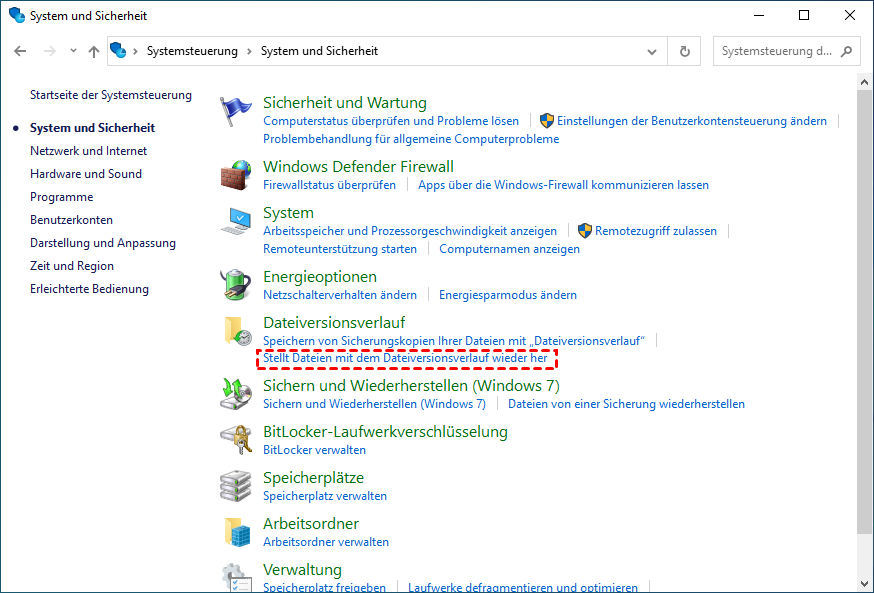Viewport: 874px width, 593px height.
Task: Click shield icon beside Benutzerkontensteuerung link
Action: click(x=547, y=120)
